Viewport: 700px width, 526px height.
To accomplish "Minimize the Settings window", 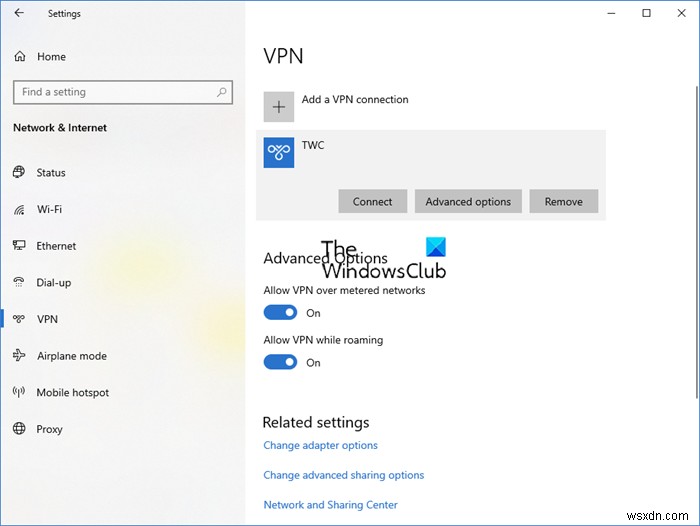I will point(611,13).
